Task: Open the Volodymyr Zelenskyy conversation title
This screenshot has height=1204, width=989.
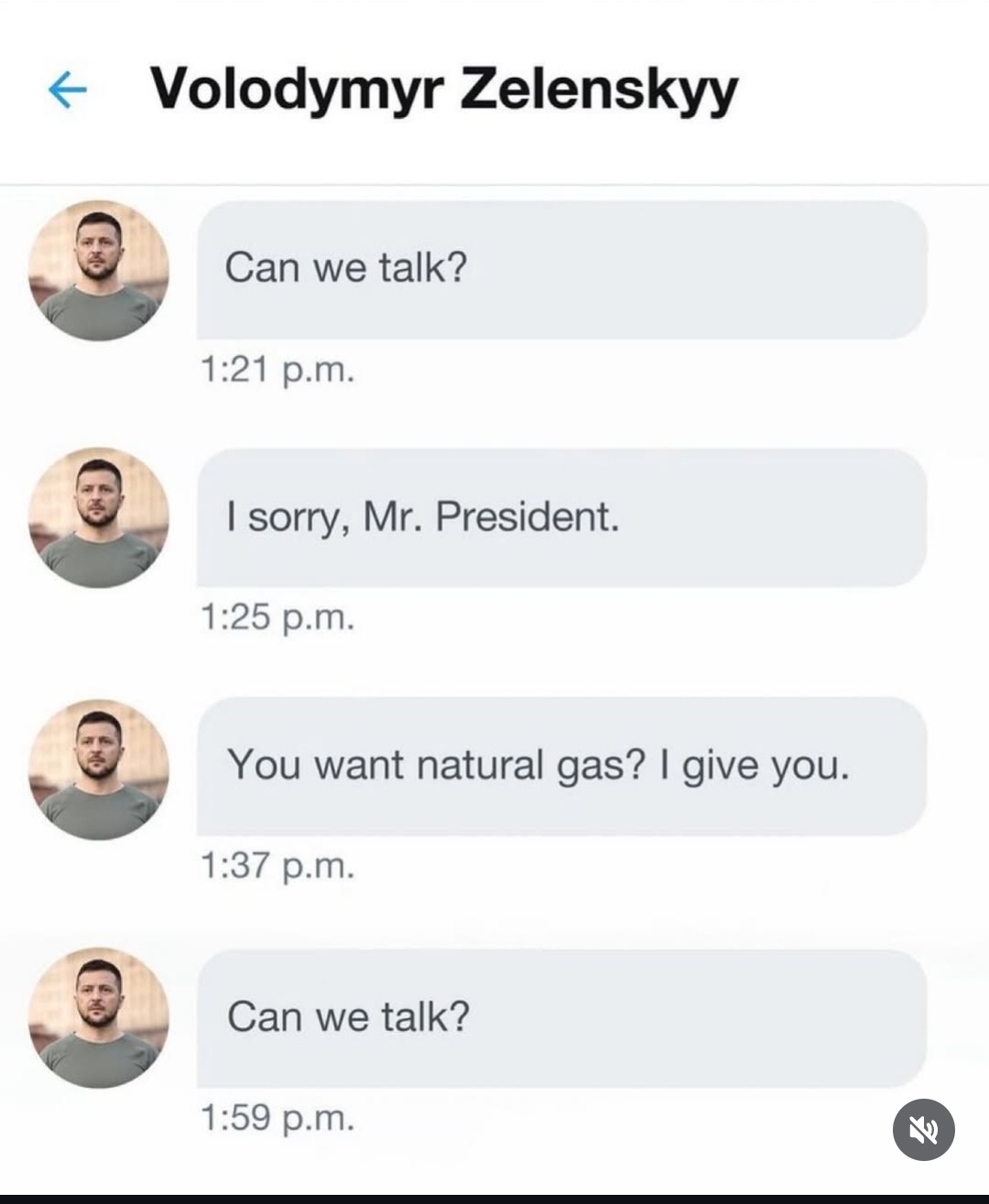Action: coord(444,89)
